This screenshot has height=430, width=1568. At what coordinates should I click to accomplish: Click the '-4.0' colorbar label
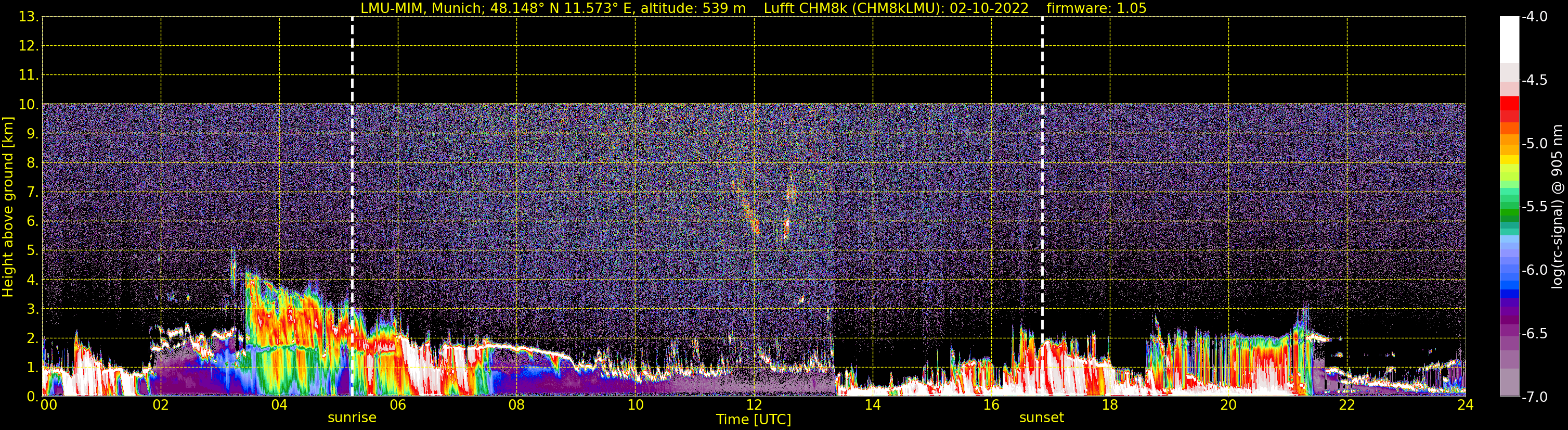point(1535,17)
